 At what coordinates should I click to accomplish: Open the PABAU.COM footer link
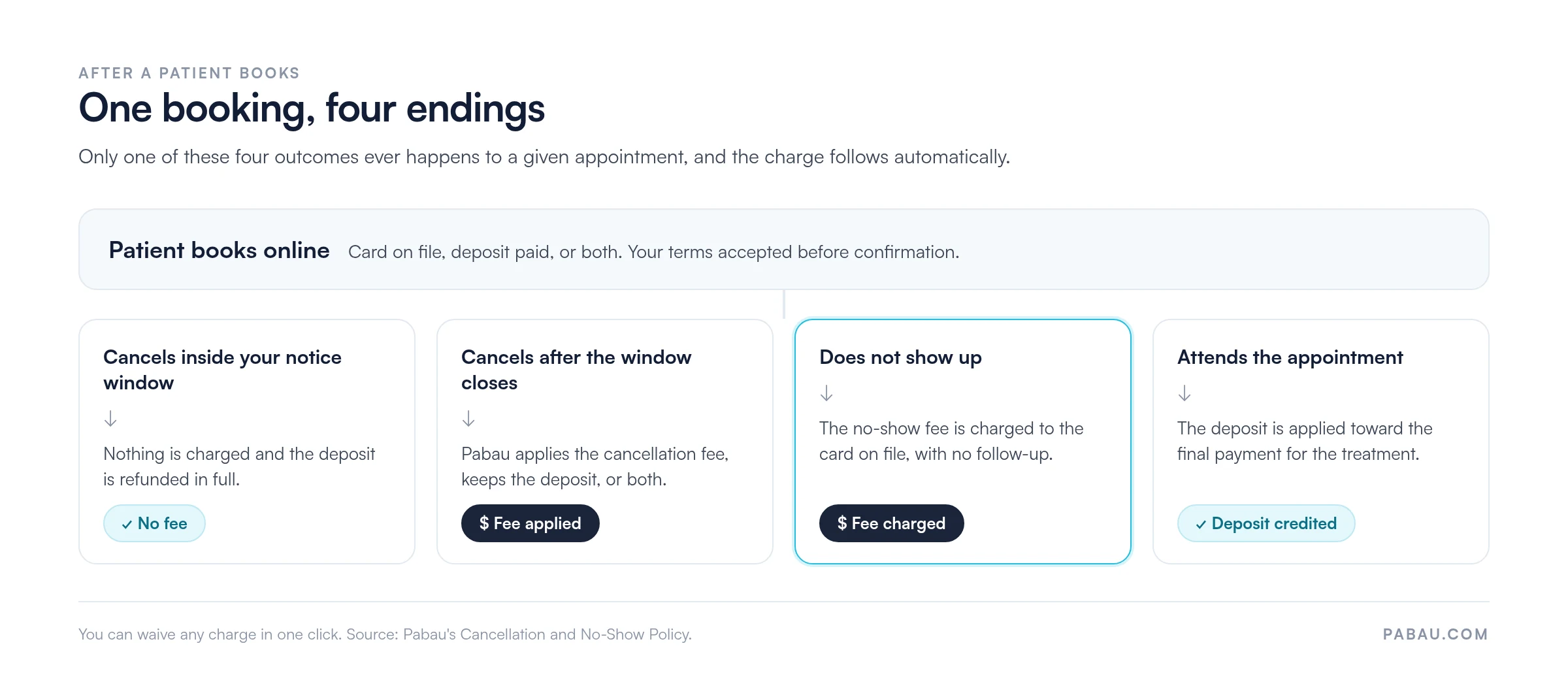coord(1435,634)
